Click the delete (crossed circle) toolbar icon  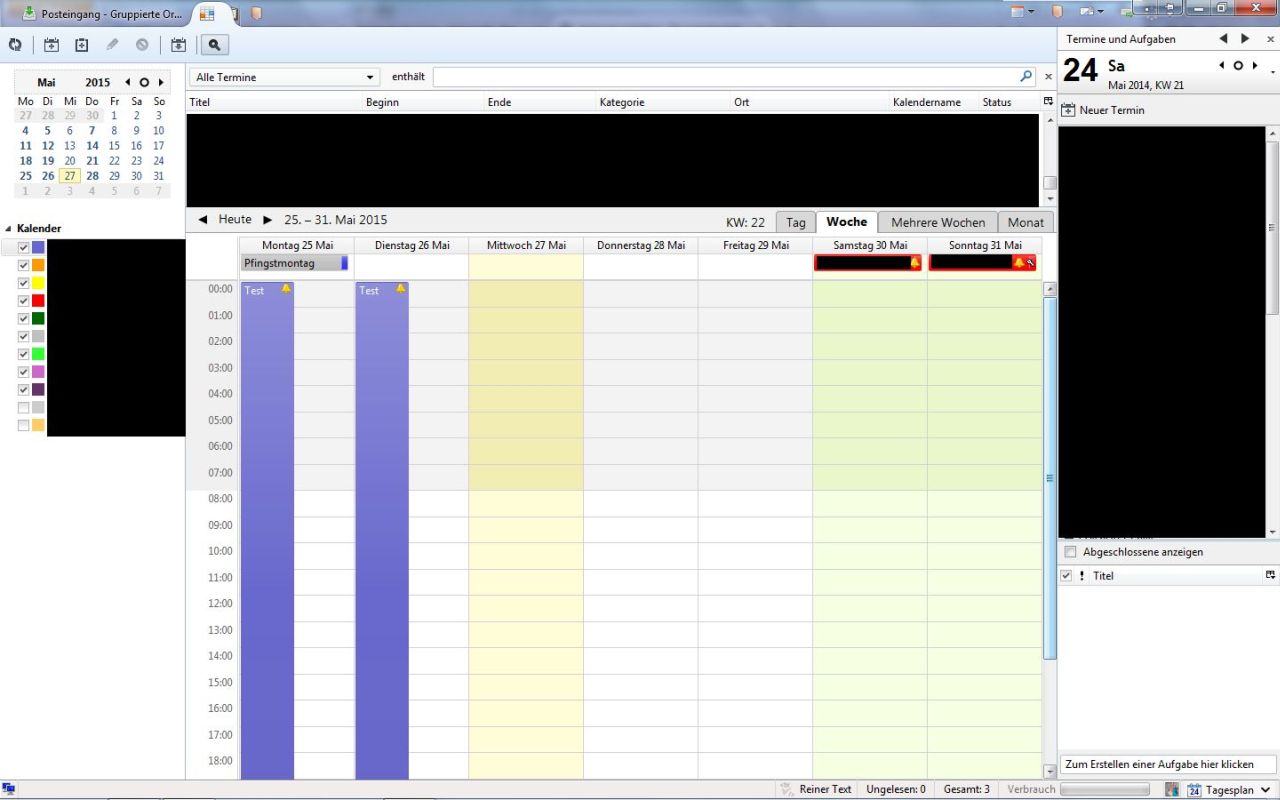(x=142, y=45)
